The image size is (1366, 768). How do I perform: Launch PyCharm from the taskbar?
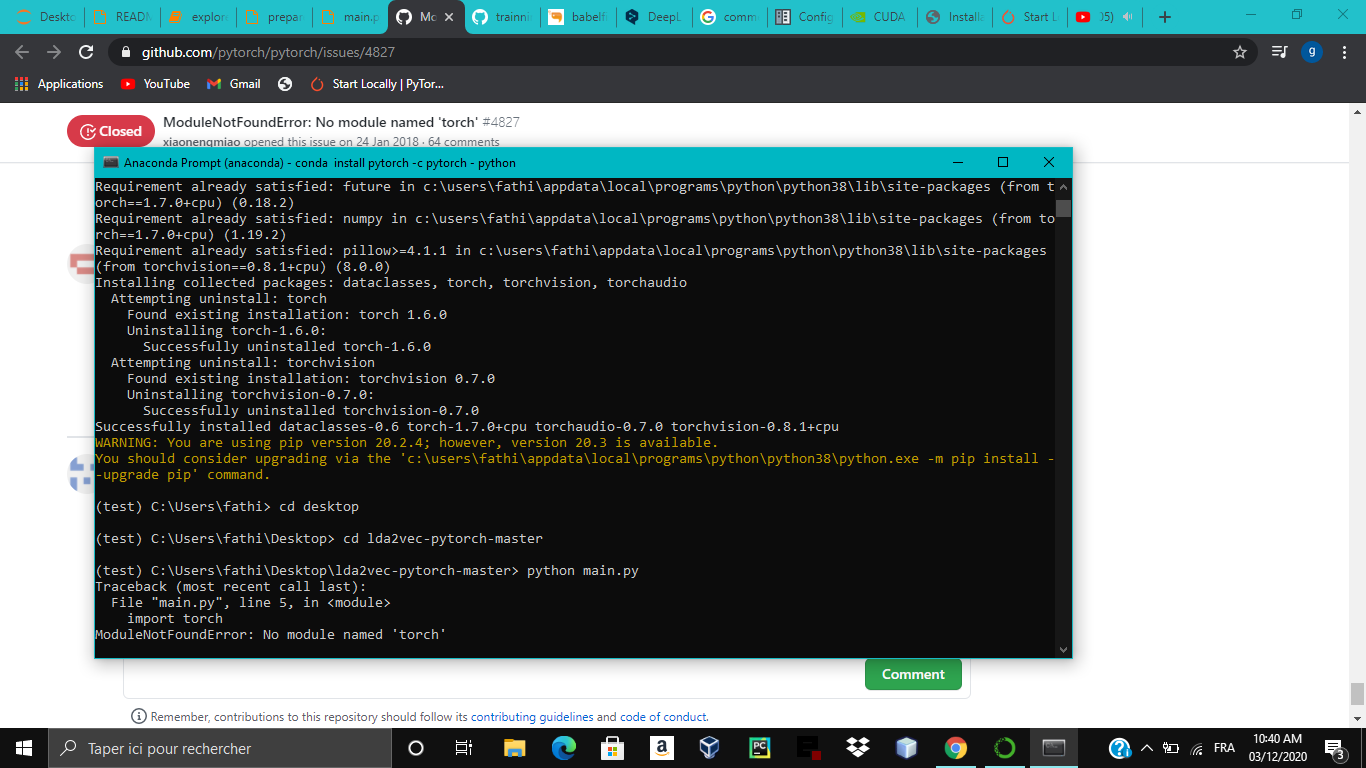pyautogui.click(x=759, y=747)
